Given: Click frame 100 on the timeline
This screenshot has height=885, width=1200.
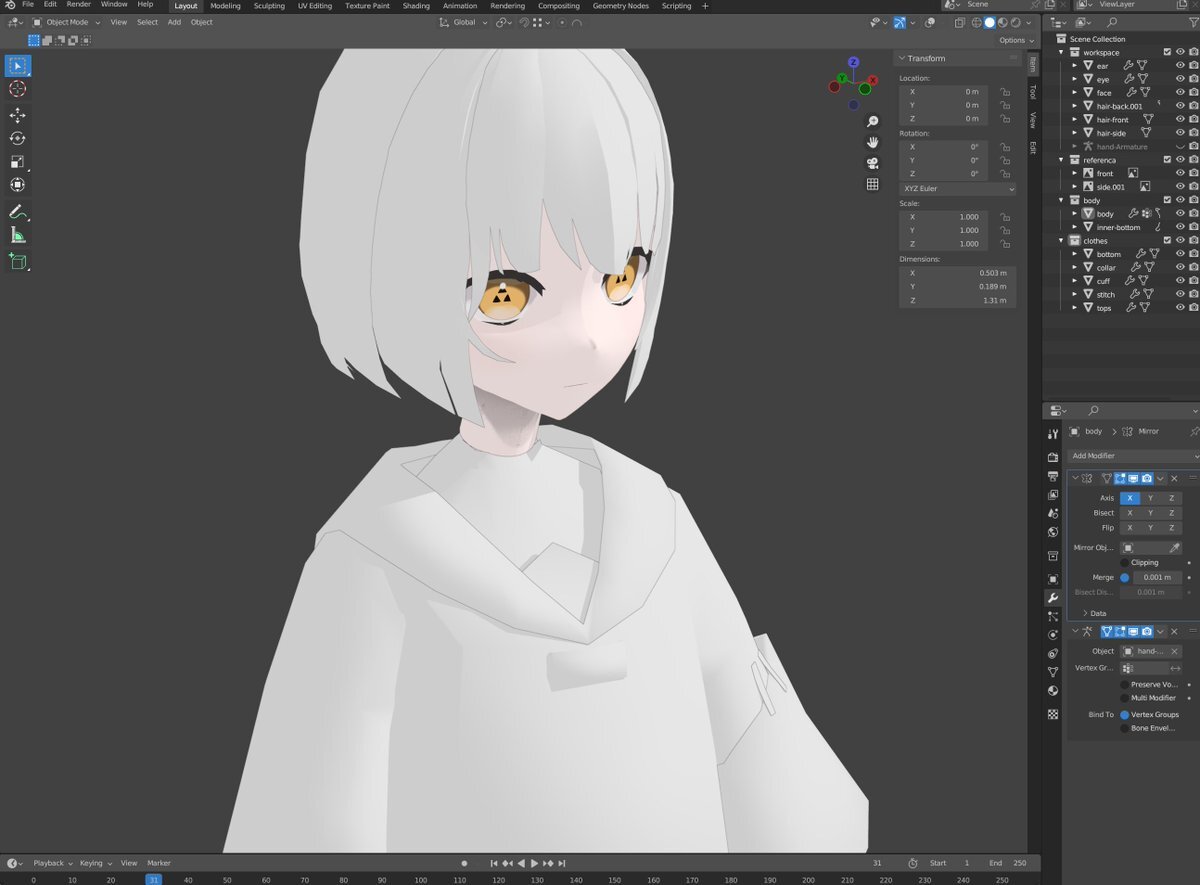Looking at the screenshot, I should pyautogui.click(x=421, y=880).
